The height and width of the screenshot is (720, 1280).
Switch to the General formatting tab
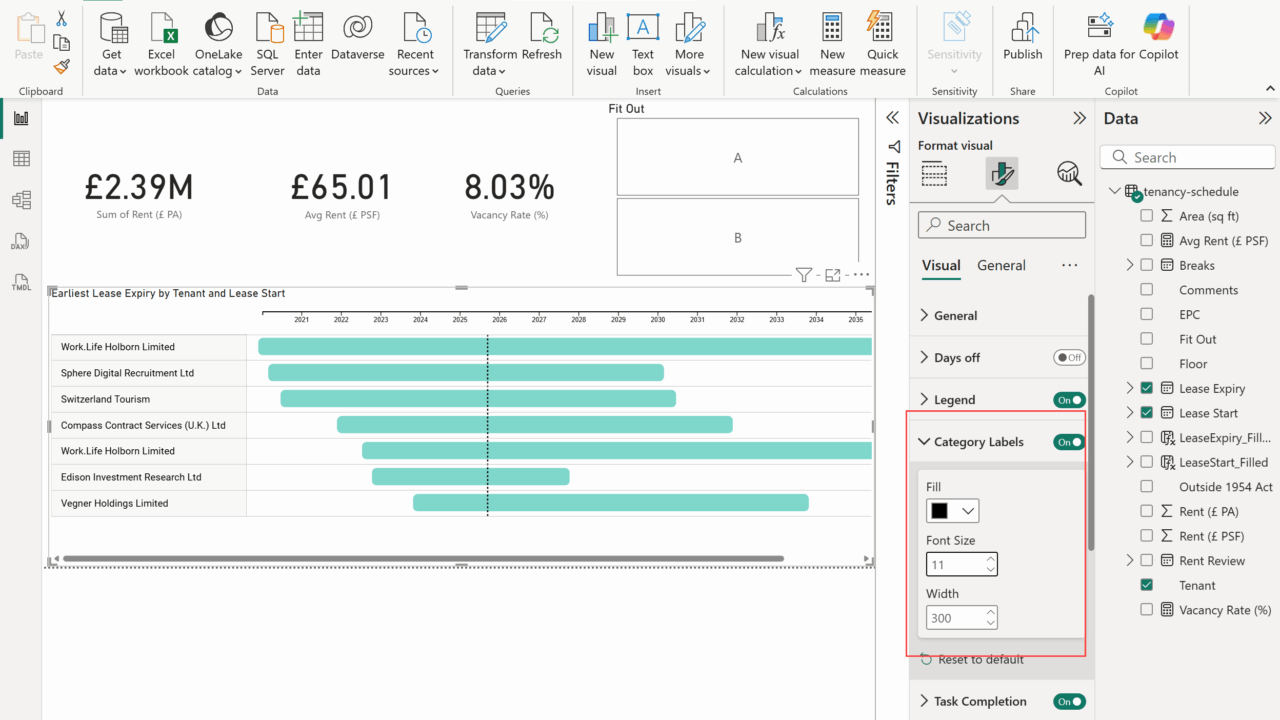1001,266
